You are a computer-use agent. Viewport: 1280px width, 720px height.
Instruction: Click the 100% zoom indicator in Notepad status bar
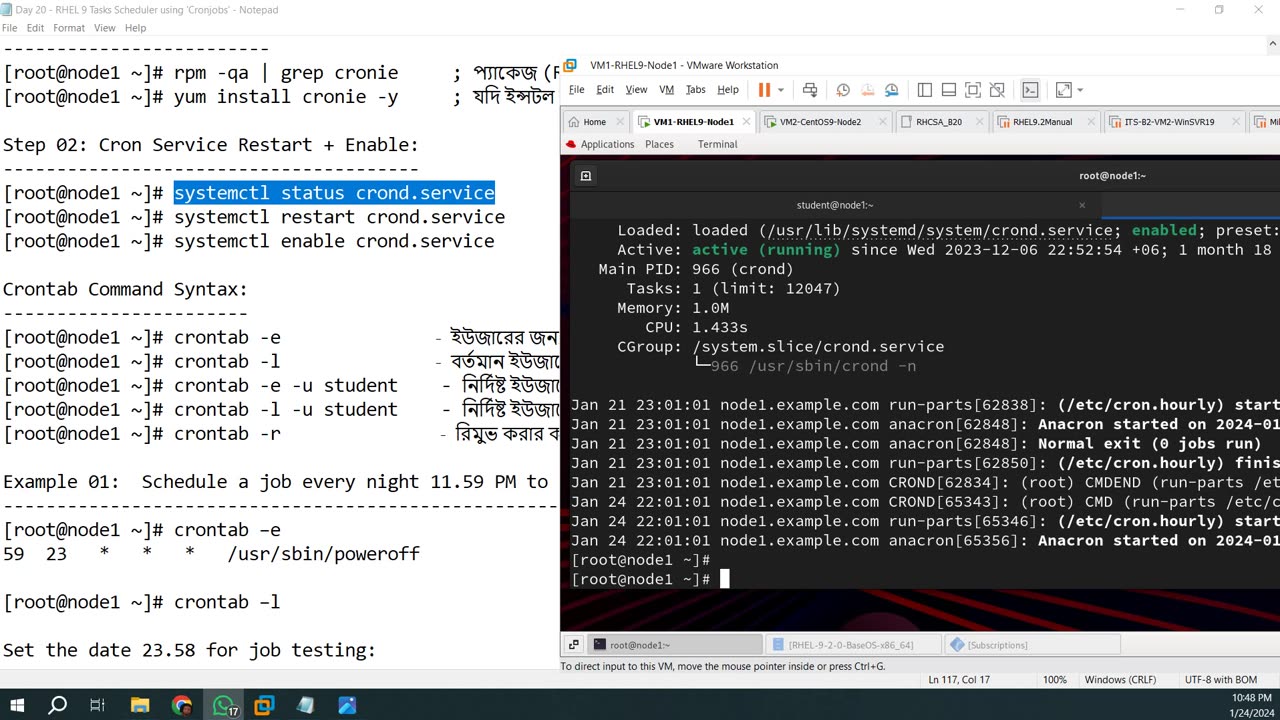pos(1055,680)
